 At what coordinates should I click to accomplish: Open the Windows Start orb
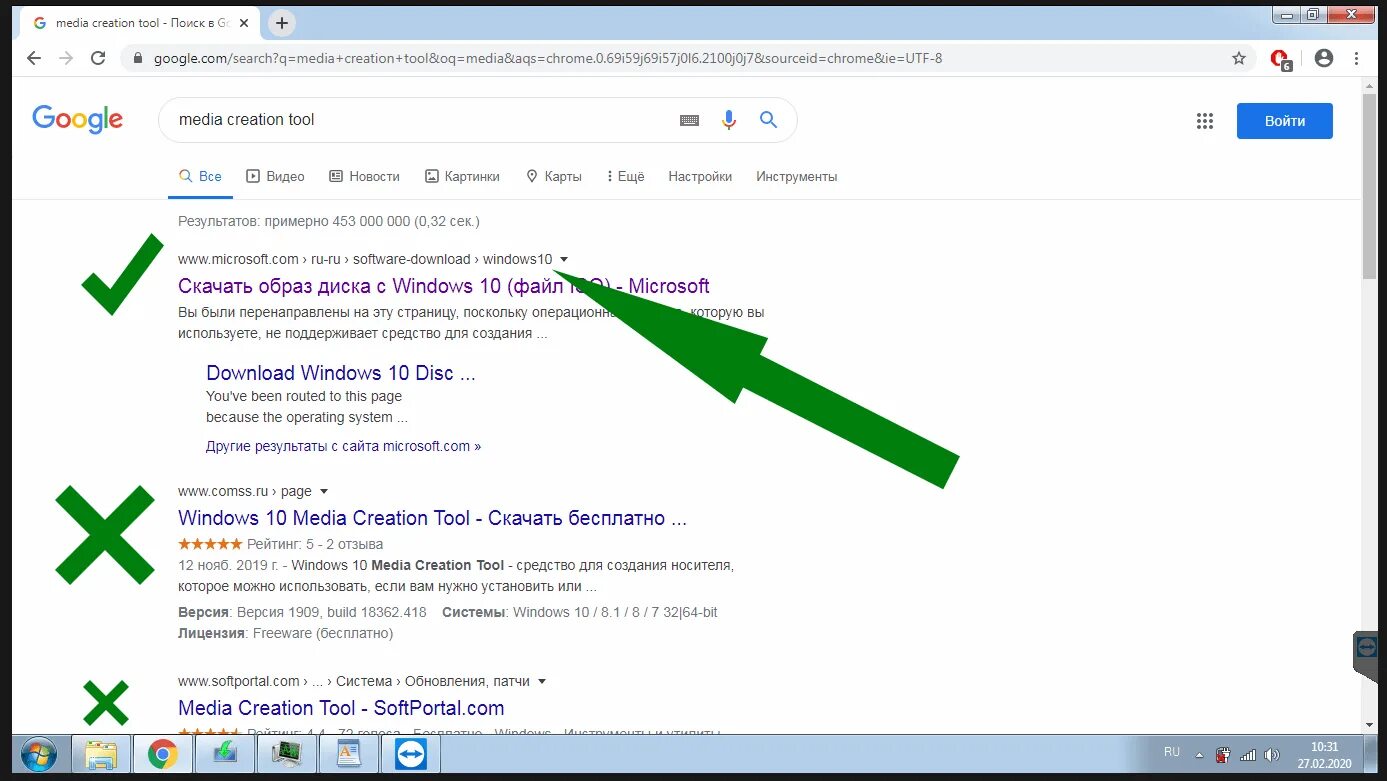tap(38, 754)
